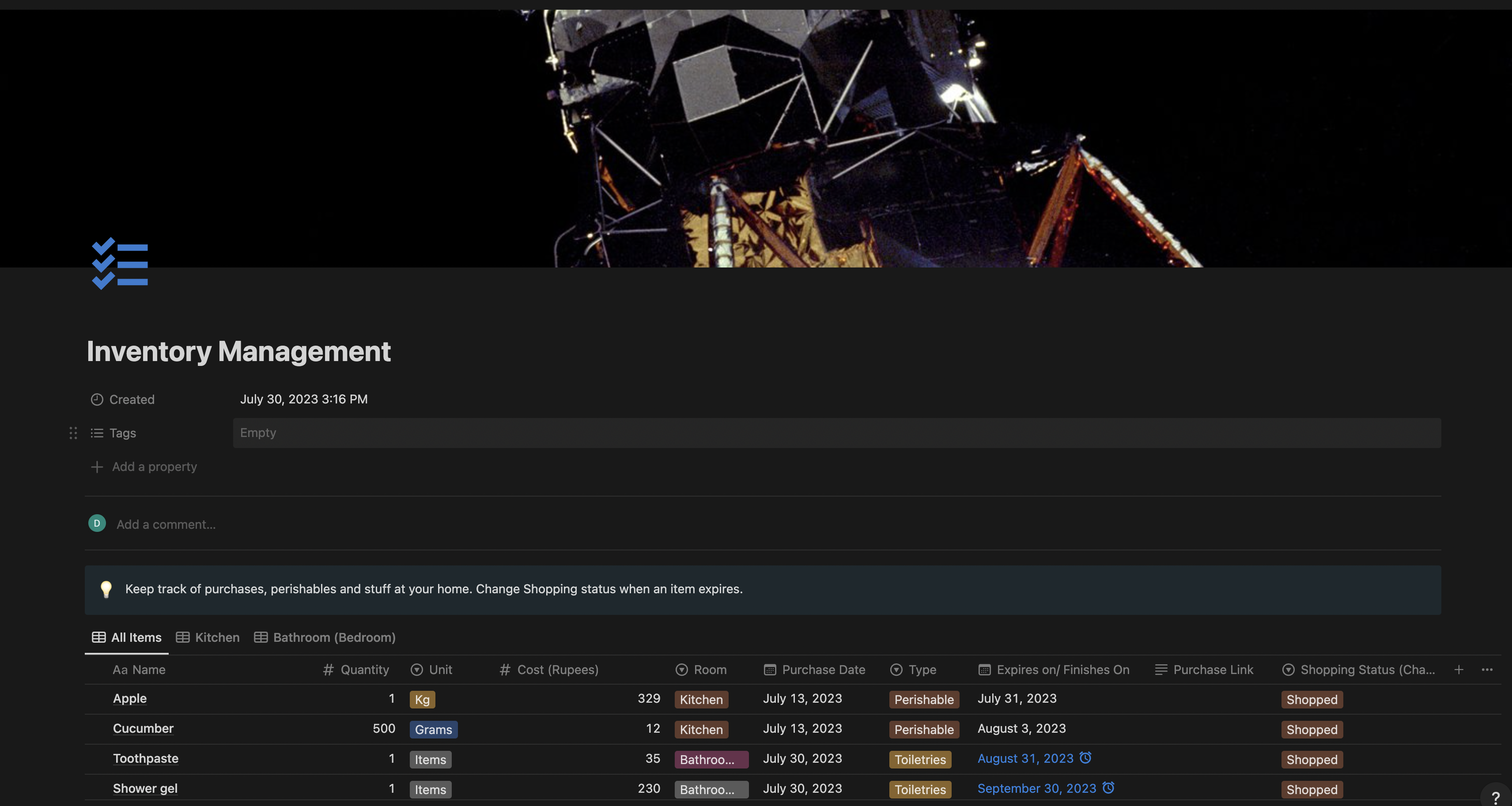Click the alarm reminder icon on Shower gel

point(1108,788)
